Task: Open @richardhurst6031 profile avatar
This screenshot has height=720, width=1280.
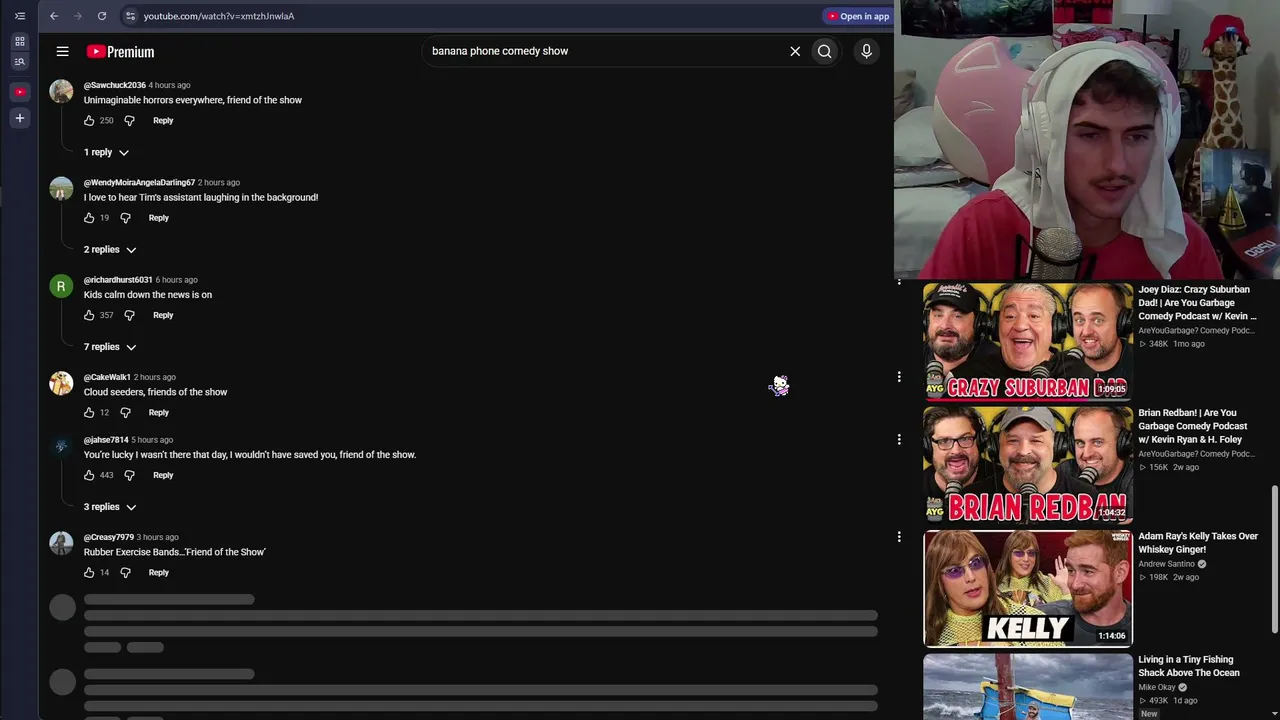Action: tap(61, 287)
